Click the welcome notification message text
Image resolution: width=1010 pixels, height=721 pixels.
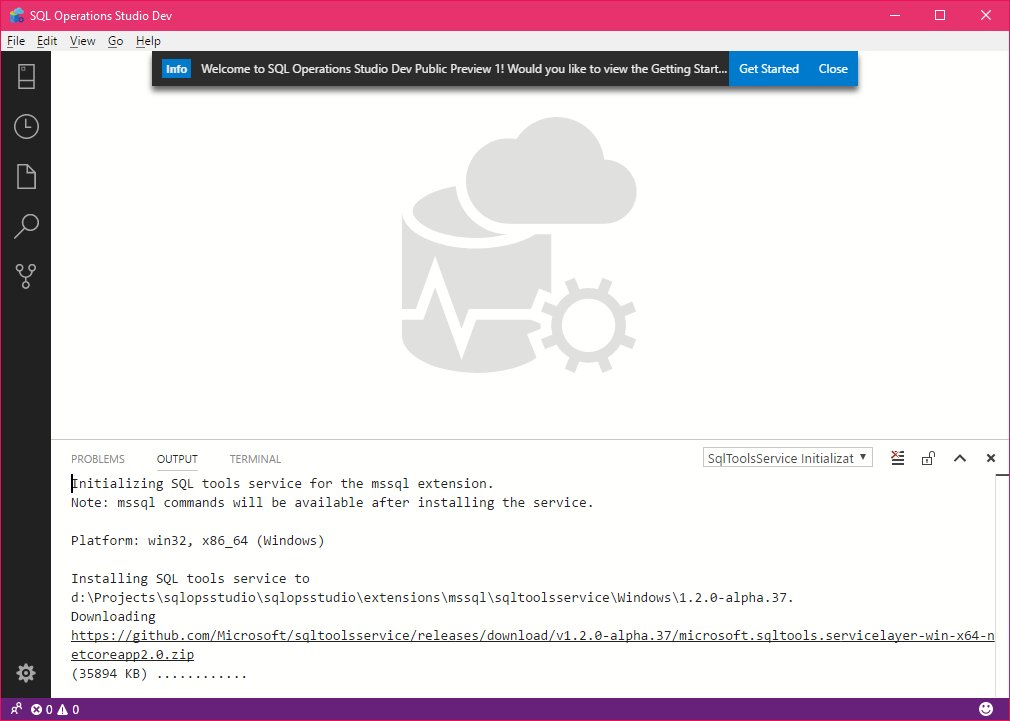(x=464, y=69)
